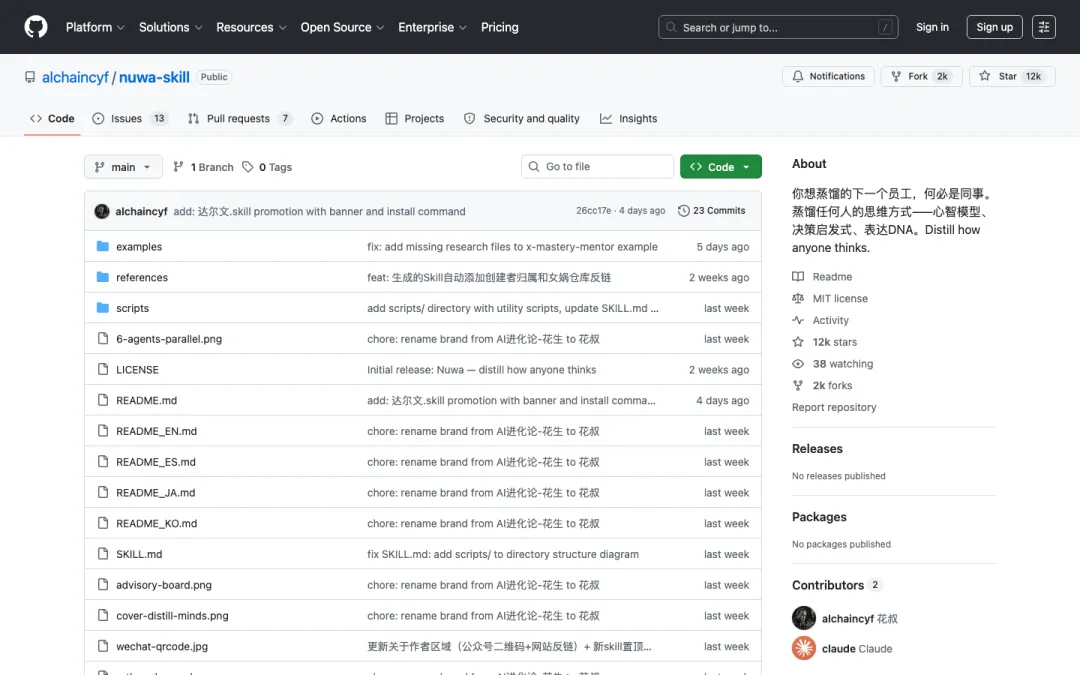Open README_ES.md file
This screenshot has width=1080, height=675.
(156, 461)
